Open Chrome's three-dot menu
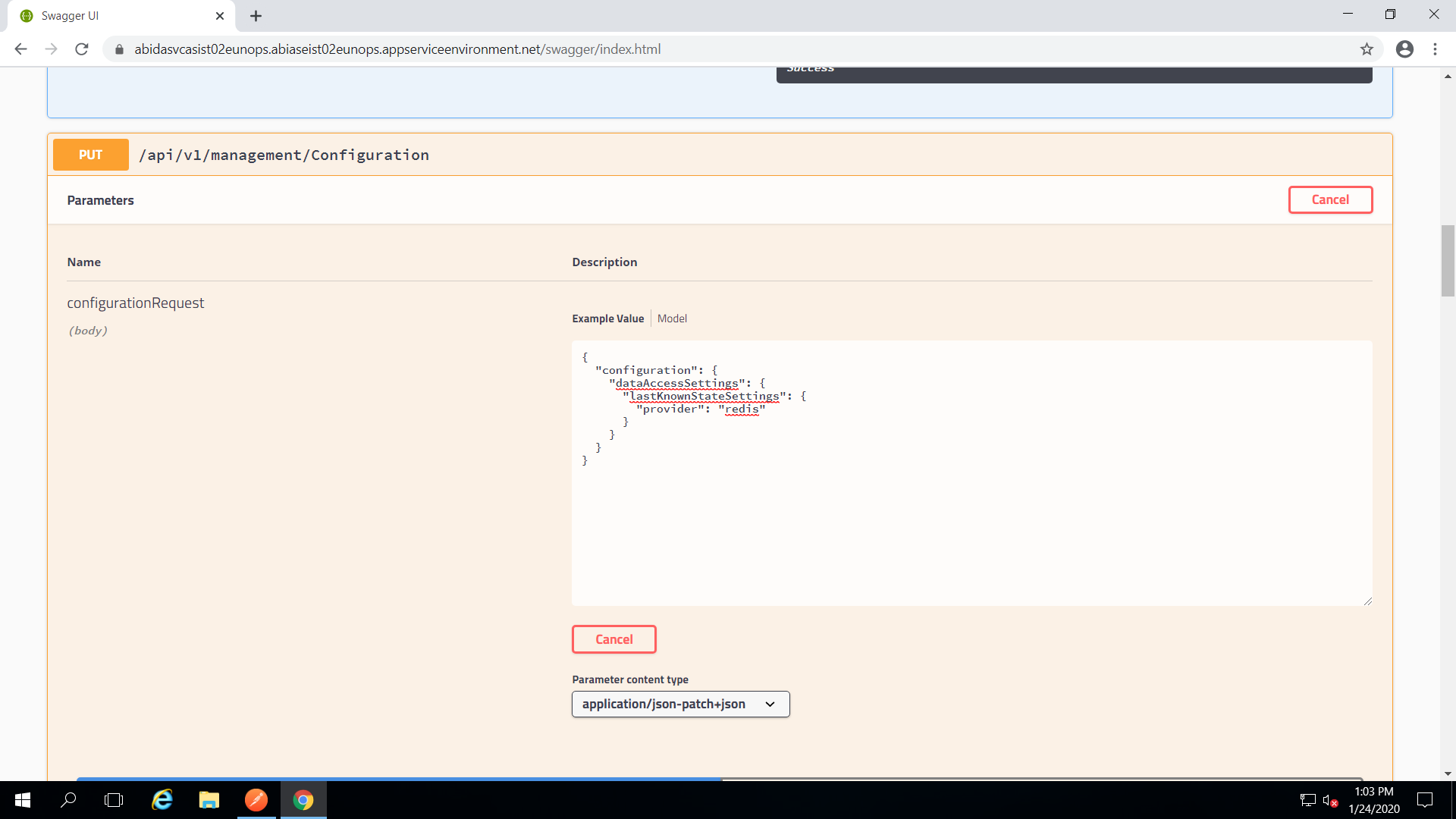The image size is (1456, 819). 1435,49
